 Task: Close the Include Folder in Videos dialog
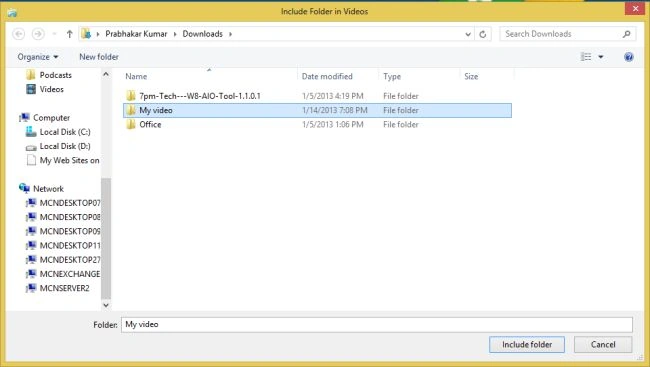[x=635, y=9]
